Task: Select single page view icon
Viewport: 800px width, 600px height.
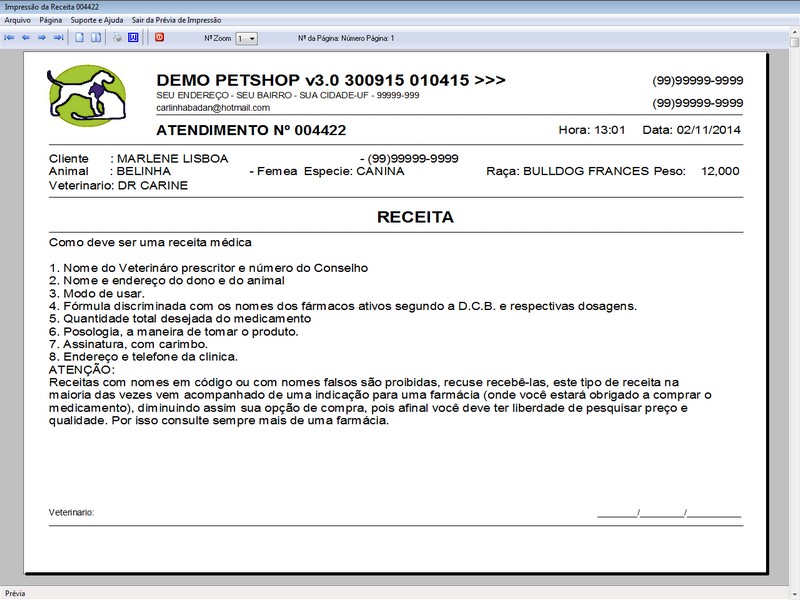Action: [x=80, y=38]
